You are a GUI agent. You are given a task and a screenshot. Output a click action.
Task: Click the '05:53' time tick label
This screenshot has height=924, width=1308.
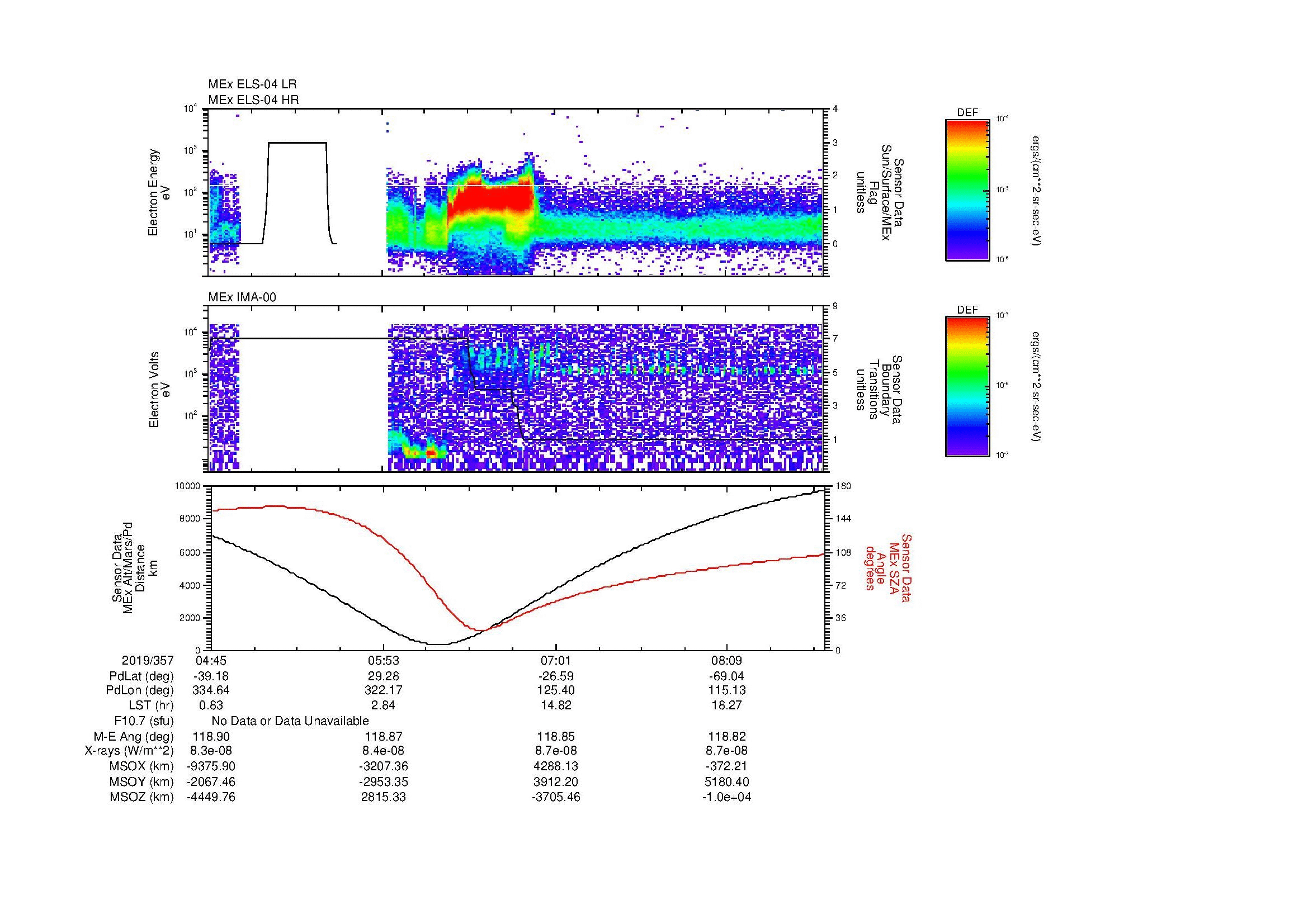(384, 660)
